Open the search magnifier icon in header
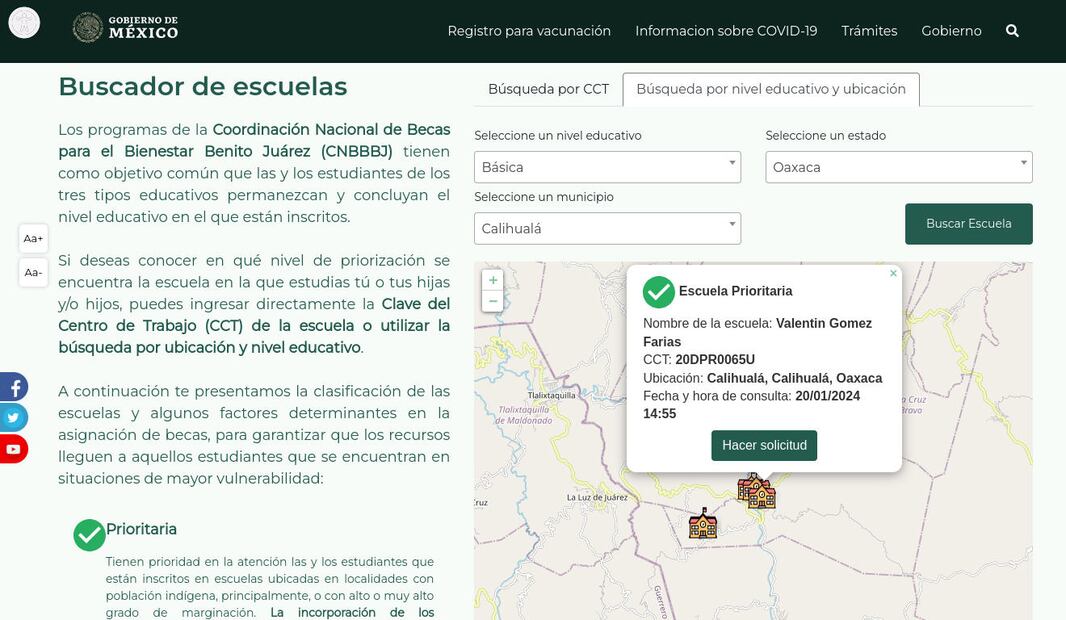 pyautogui.click(x=1012, y=31)
